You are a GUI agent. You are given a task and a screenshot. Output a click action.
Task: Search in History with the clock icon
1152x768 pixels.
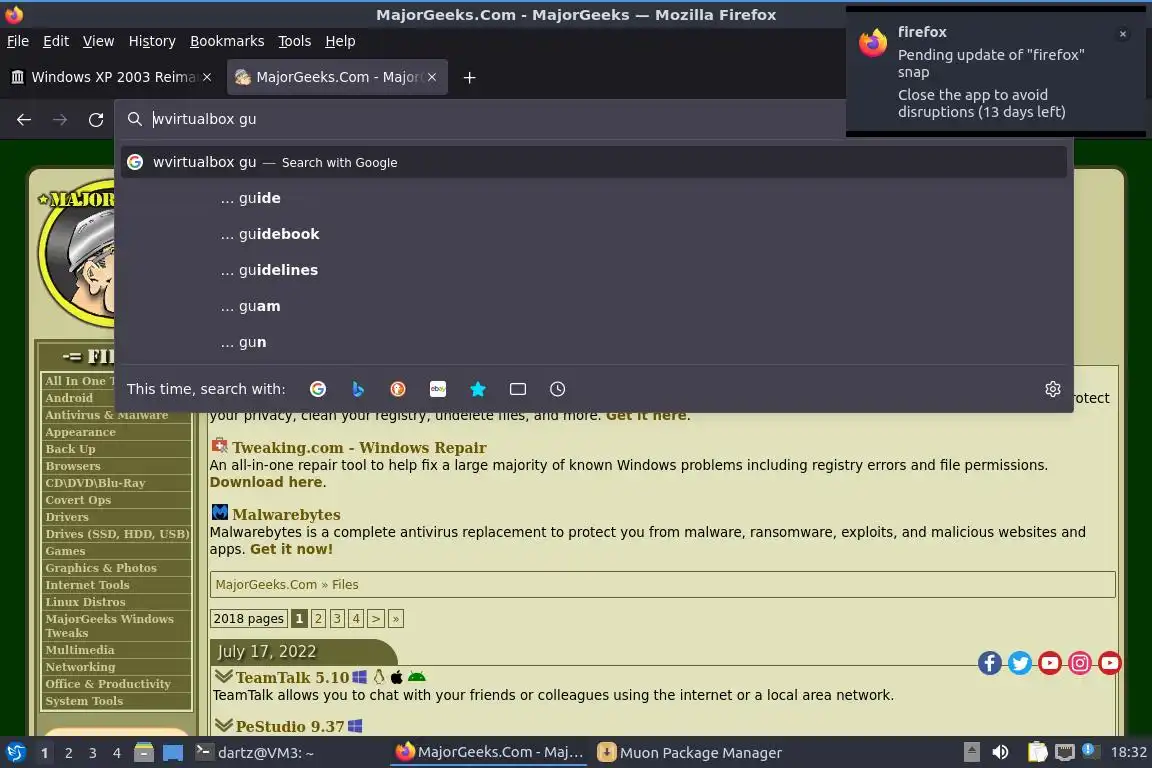point(558,389)
